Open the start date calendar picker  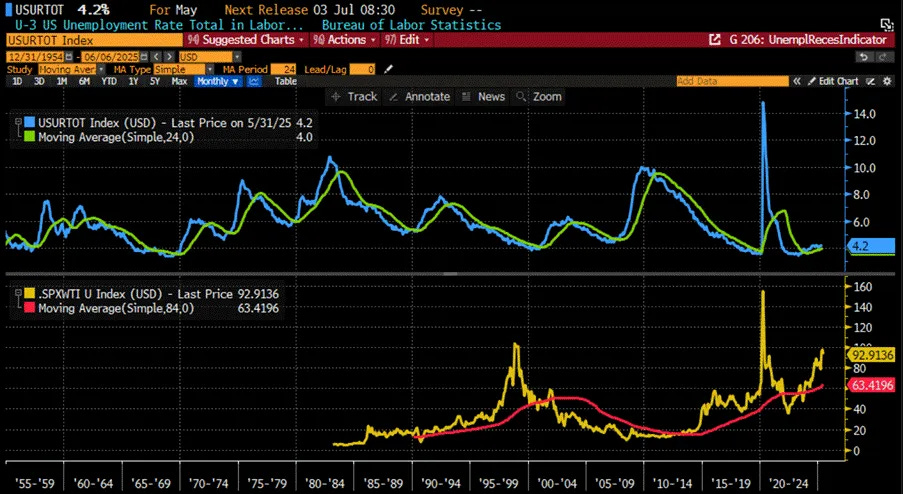[70, 57]
